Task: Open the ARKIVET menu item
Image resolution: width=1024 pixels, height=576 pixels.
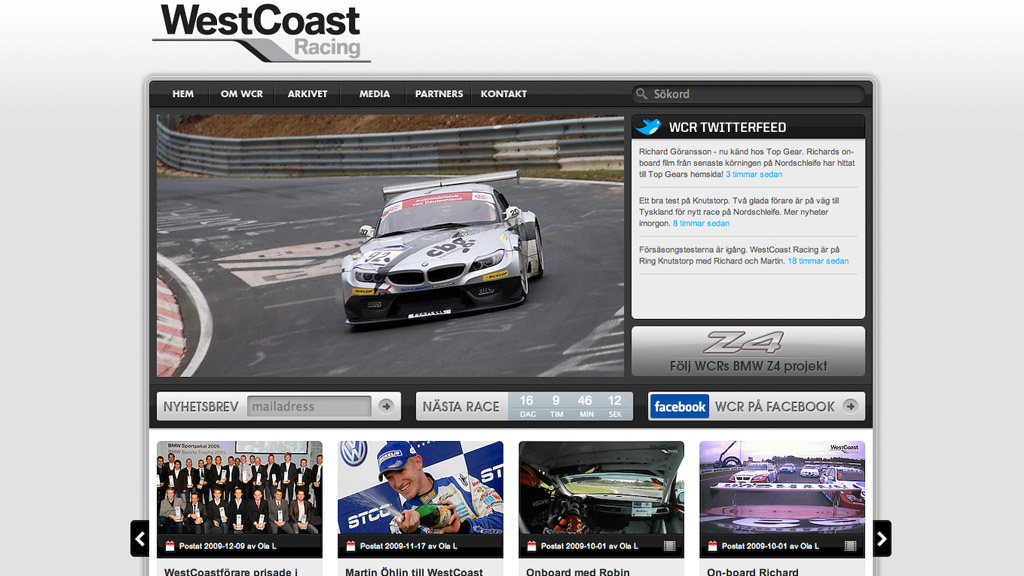Action: pos(308,94)
